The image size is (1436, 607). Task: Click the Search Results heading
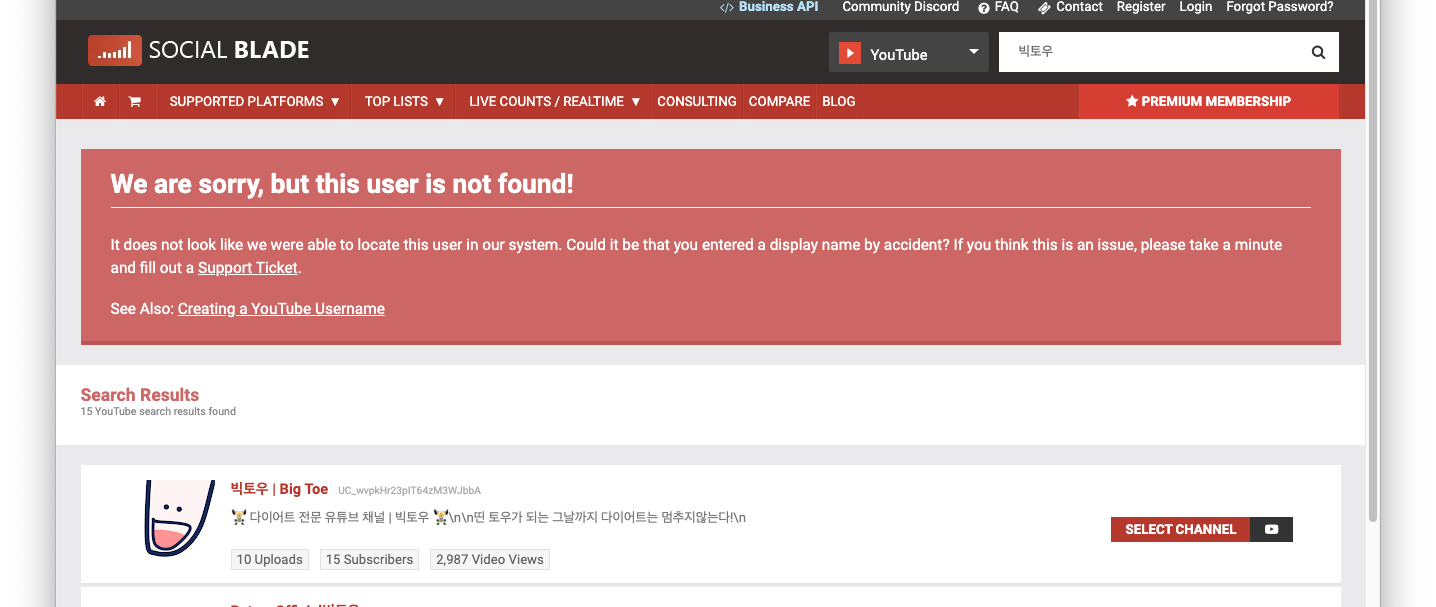click(x=140, y=395)
